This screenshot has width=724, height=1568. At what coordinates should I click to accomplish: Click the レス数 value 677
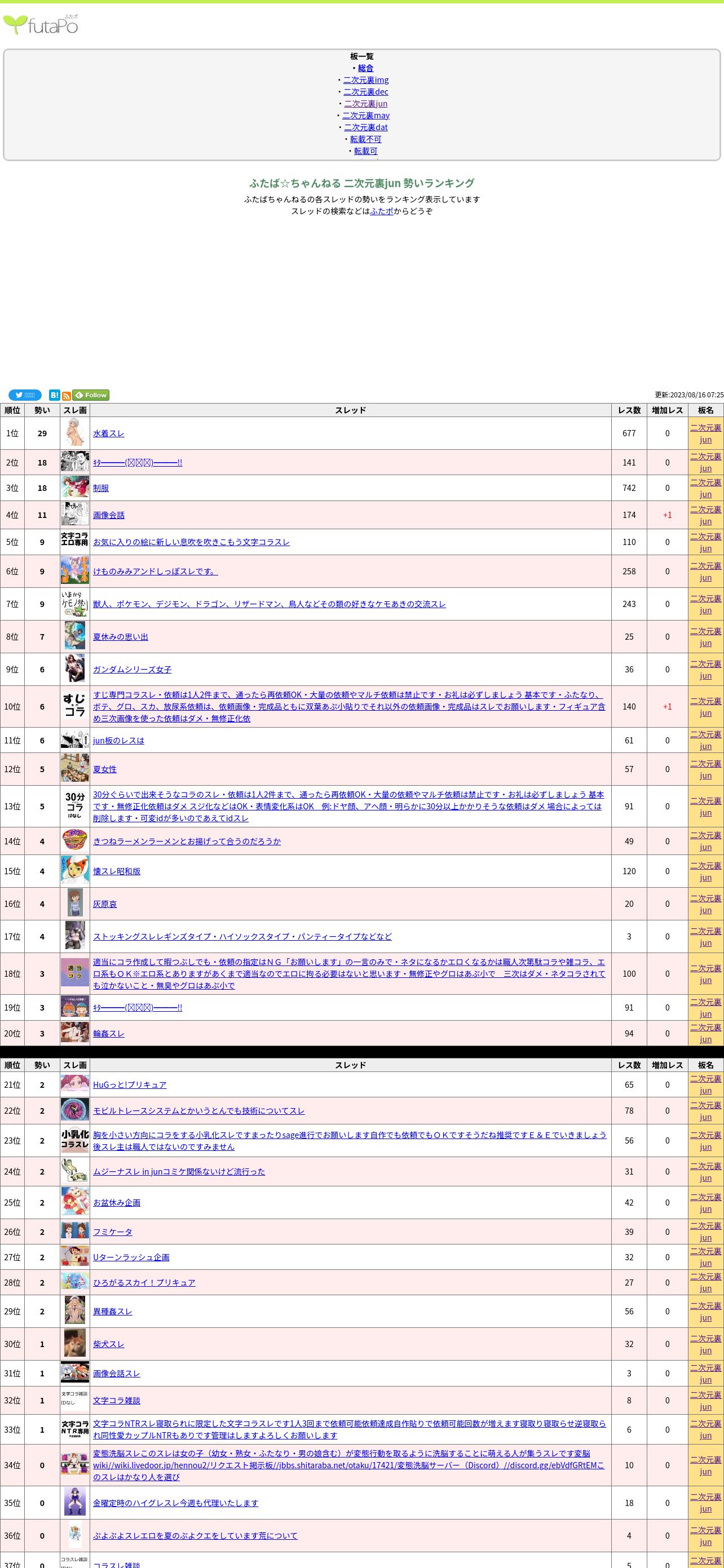[629, 433]
